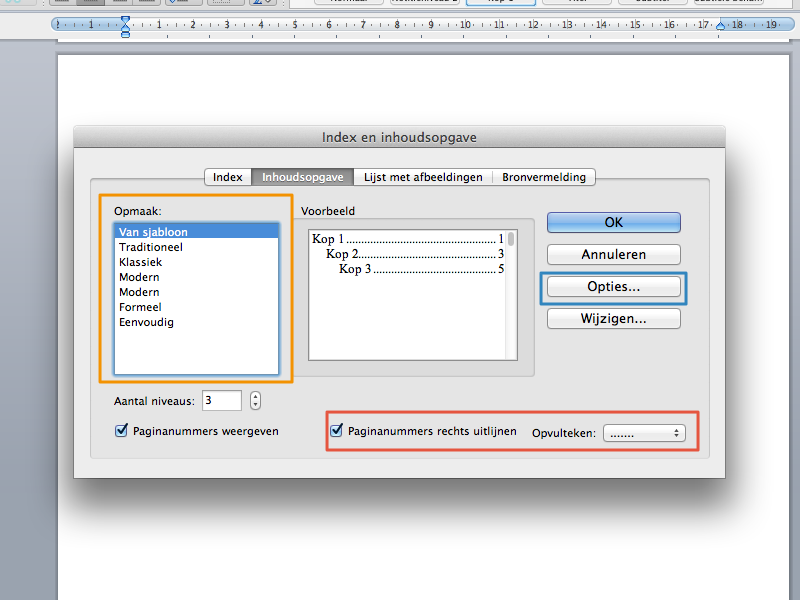Click the Annuleren button
800x600 pixels.
pos(614,254)
